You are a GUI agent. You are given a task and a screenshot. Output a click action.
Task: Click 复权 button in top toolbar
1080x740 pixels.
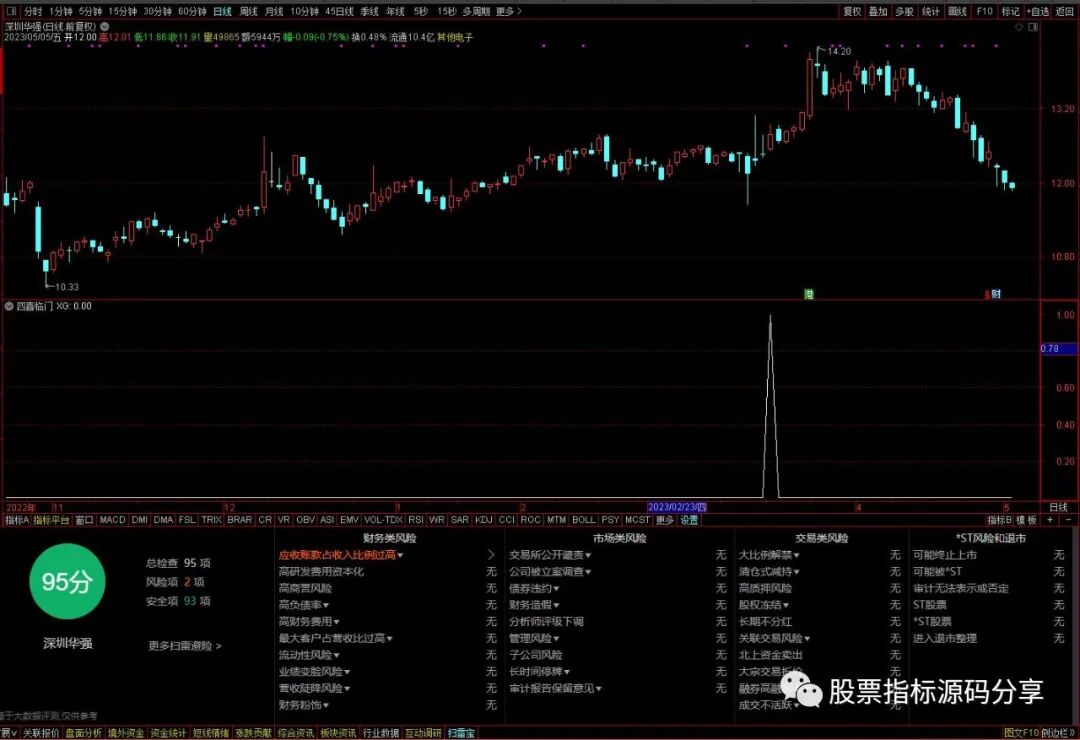pyautogui.click(x=852, y=12)
